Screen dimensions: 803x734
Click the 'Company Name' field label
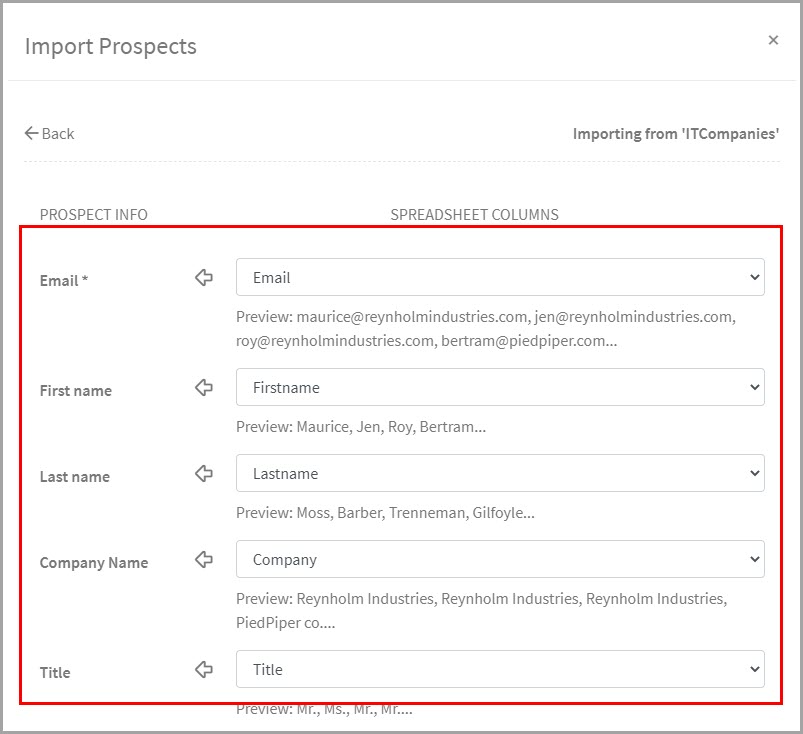point(93,563)
